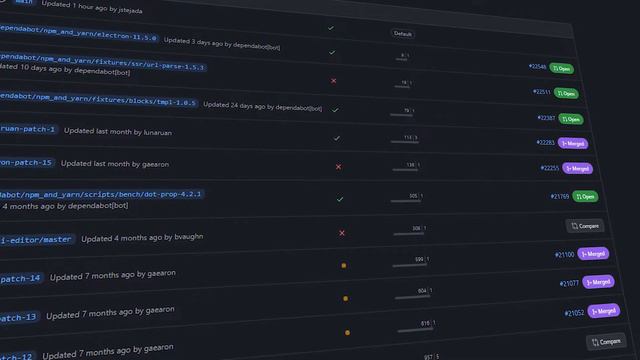Click the green check status of main branch

[x=331, y=28]
